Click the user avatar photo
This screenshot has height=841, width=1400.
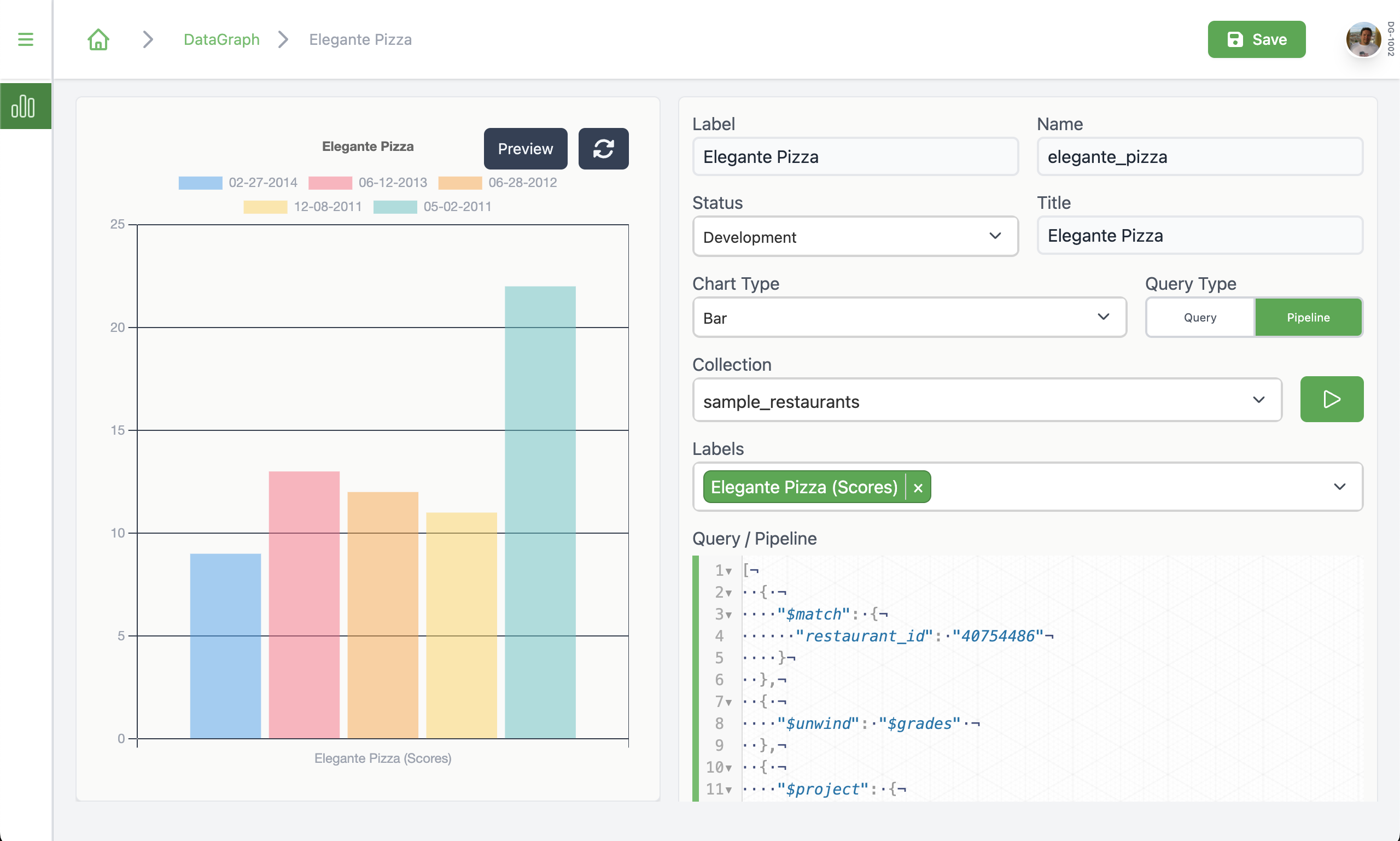[x=1364, y=39]
